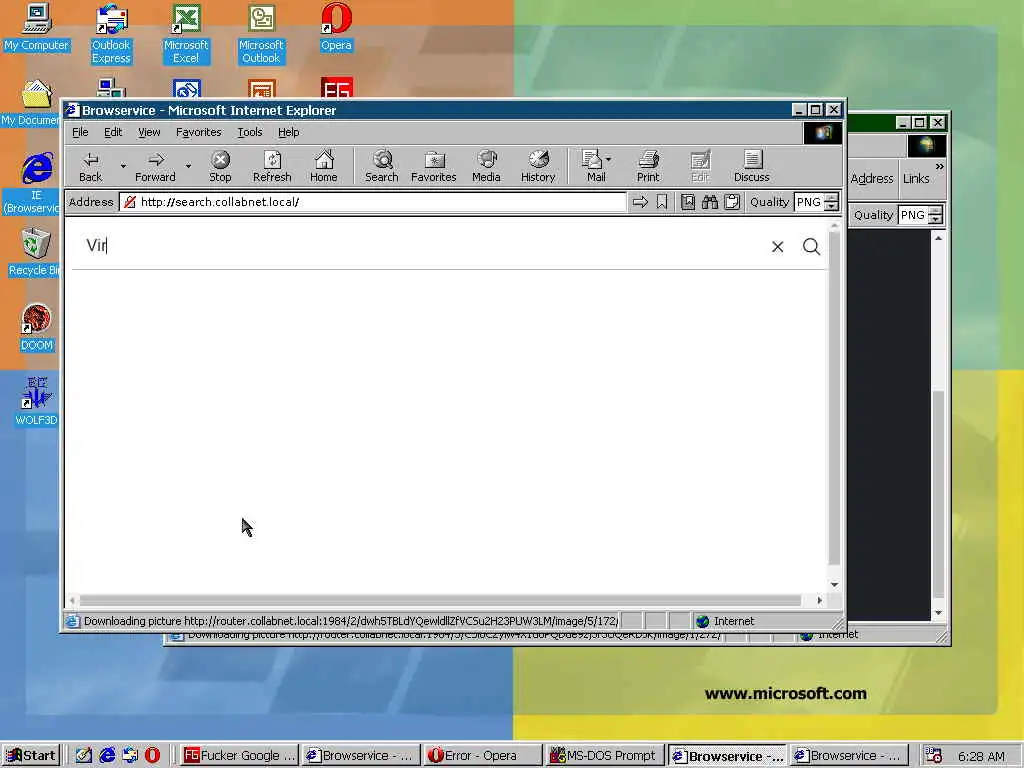Refresh the current page
The width and height of the screenshot is (1024, 768).
tap(272, 167)
